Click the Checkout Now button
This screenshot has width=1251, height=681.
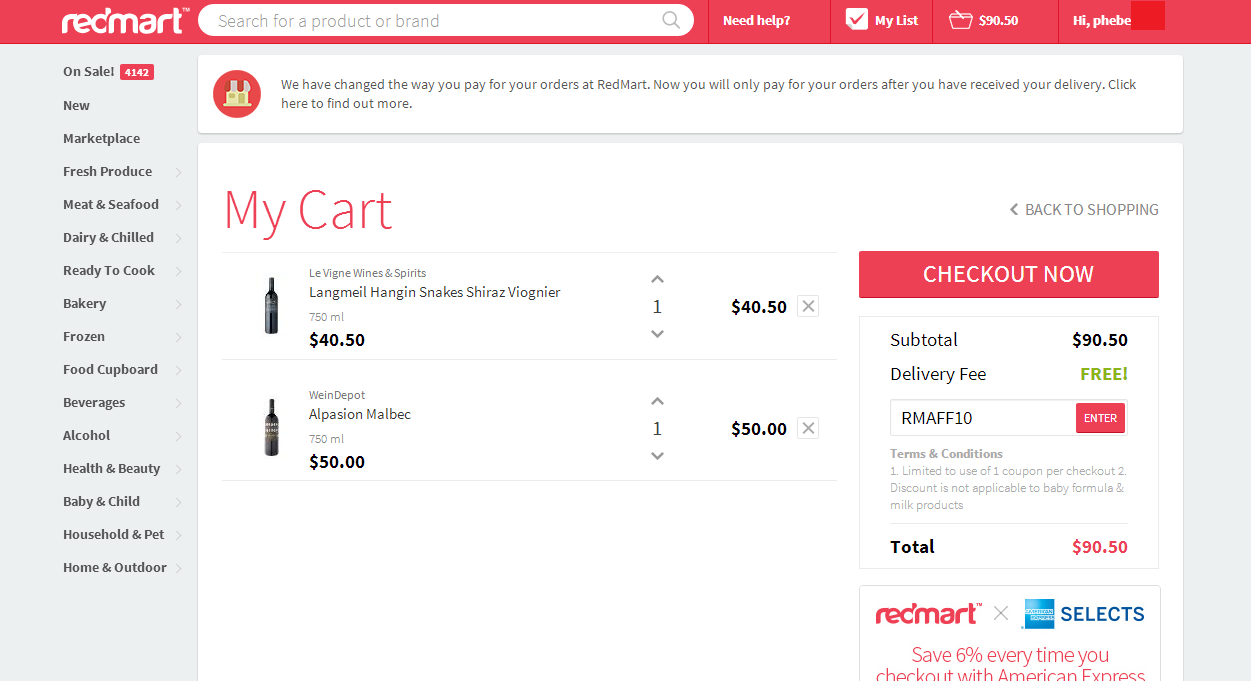1008,274
